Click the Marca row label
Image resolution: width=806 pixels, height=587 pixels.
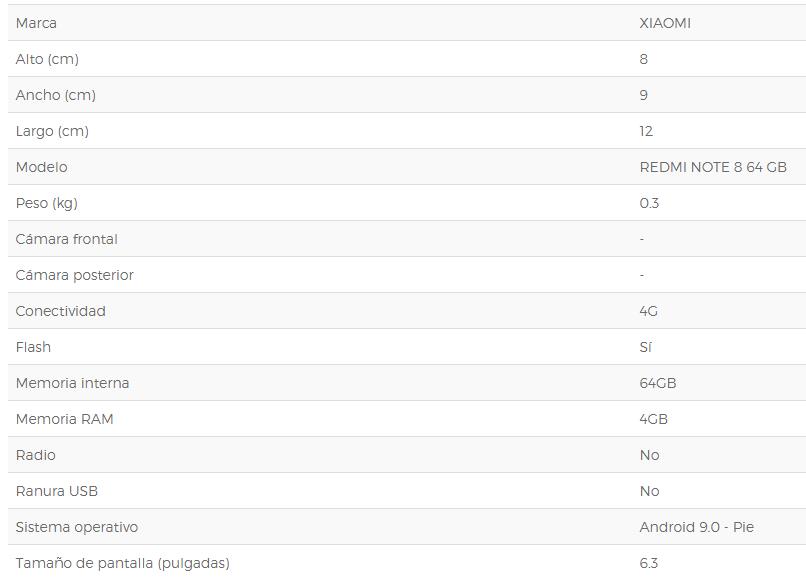click(x=36, y=23)
